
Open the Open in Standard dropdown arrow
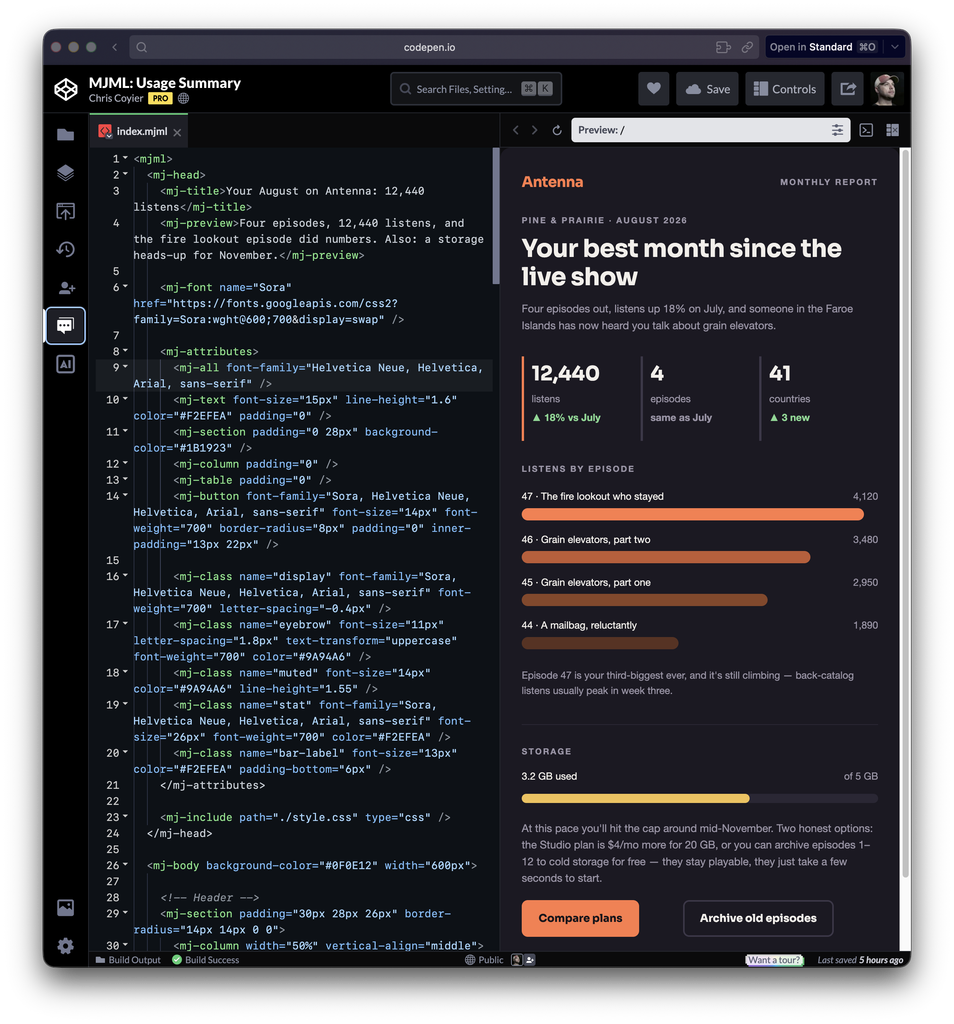pyautogui.click(x=895, y=47)
